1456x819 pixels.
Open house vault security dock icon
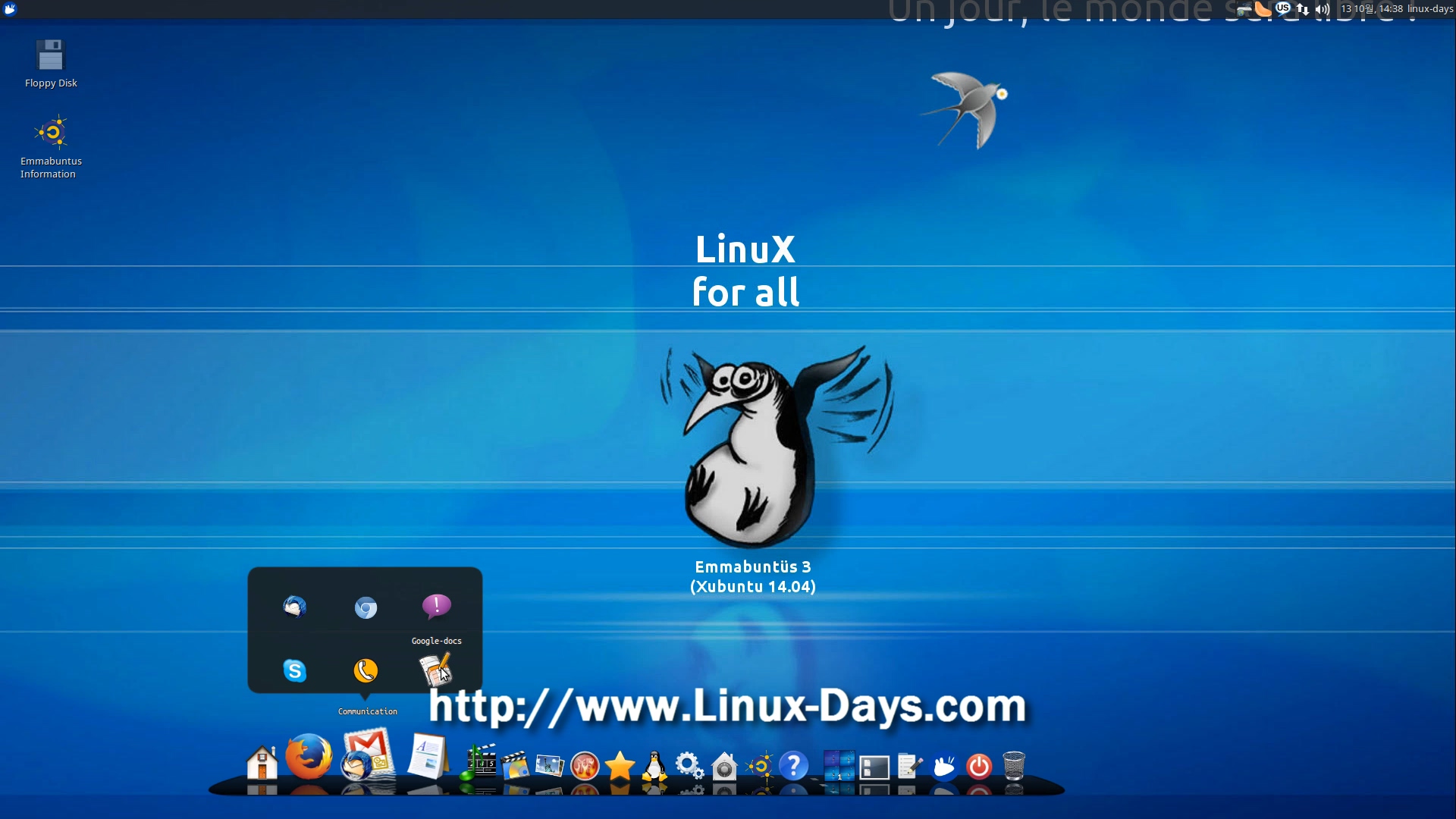pos(724,766)
